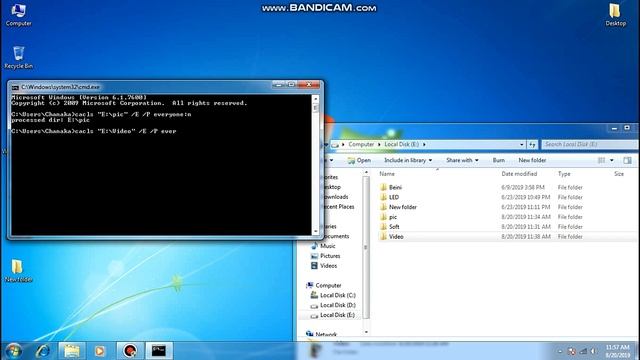Open Windows Explorer taskbar icon
Image resolution: width=640 pixels, height=360 pixels.
[72, 351]
